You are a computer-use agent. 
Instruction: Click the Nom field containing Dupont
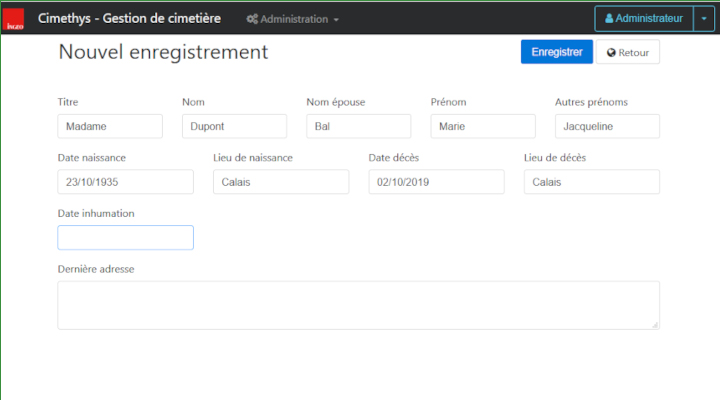coord(234,126)
